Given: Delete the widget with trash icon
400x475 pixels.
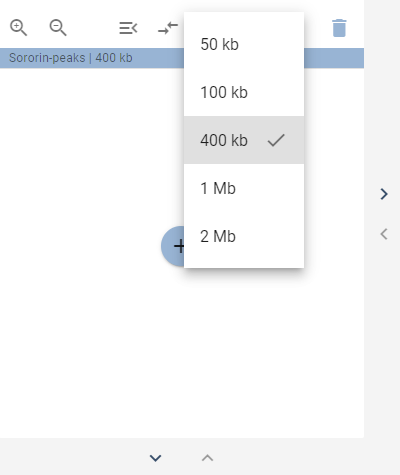Looking at the screenshot, I should coord(339,28).
